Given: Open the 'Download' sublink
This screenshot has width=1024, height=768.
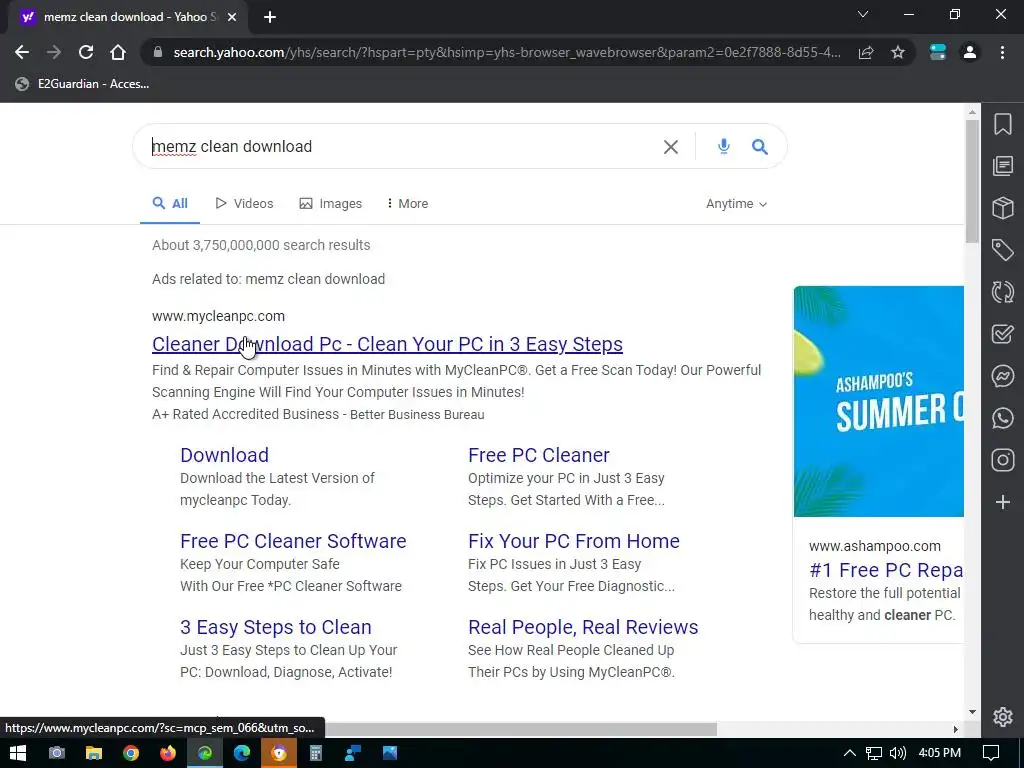Looking at the screenshot, I should point(224,455).
